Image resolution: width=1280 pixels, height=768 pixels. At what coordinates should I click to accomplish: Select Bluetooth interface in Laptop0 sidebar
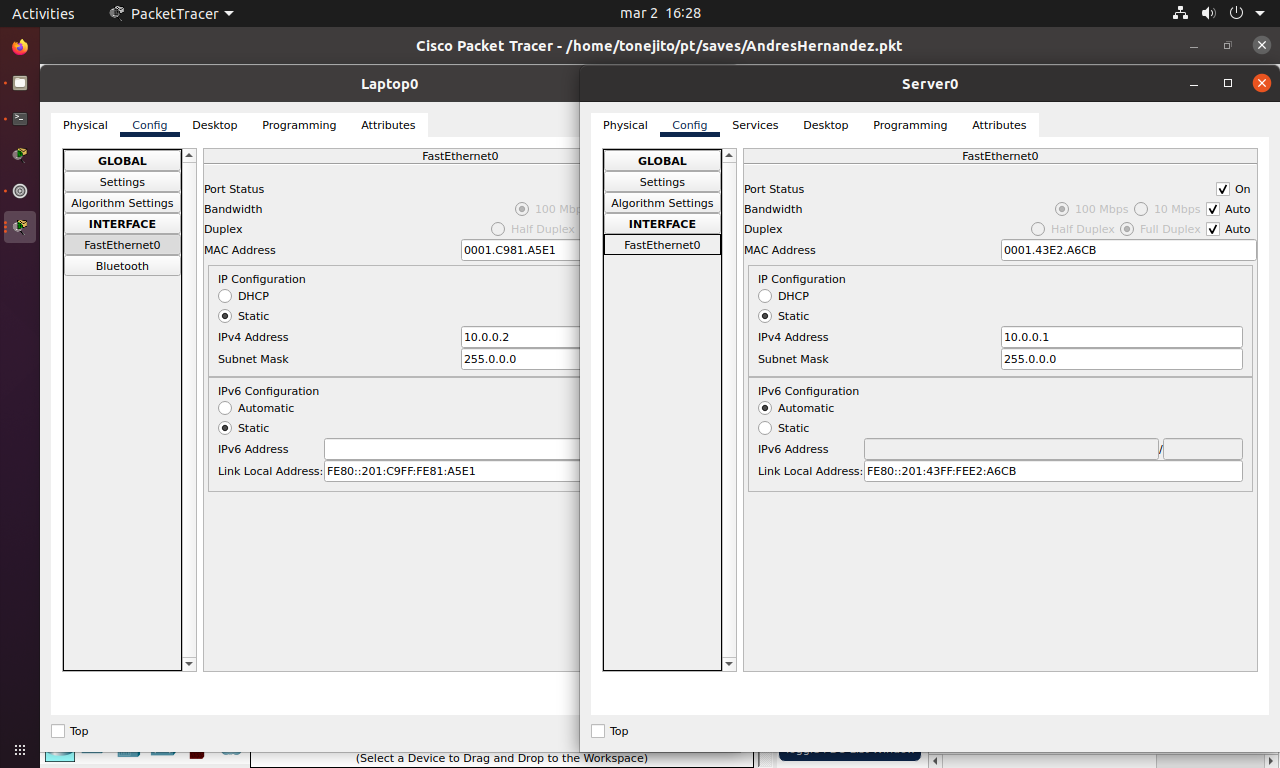(x=122, y=266)
